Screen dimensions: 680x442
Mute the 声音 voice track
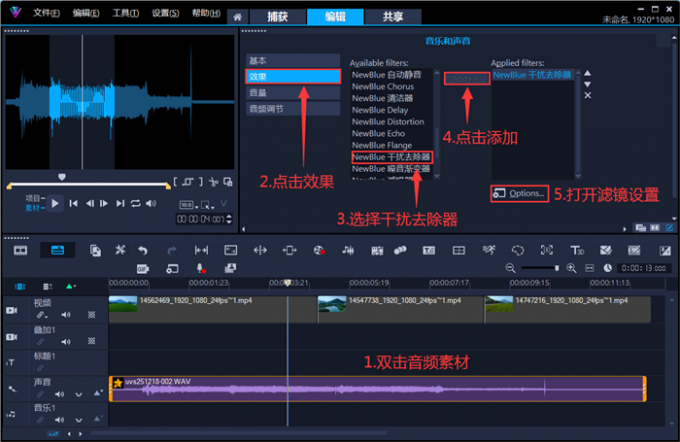tap(59, 394)
